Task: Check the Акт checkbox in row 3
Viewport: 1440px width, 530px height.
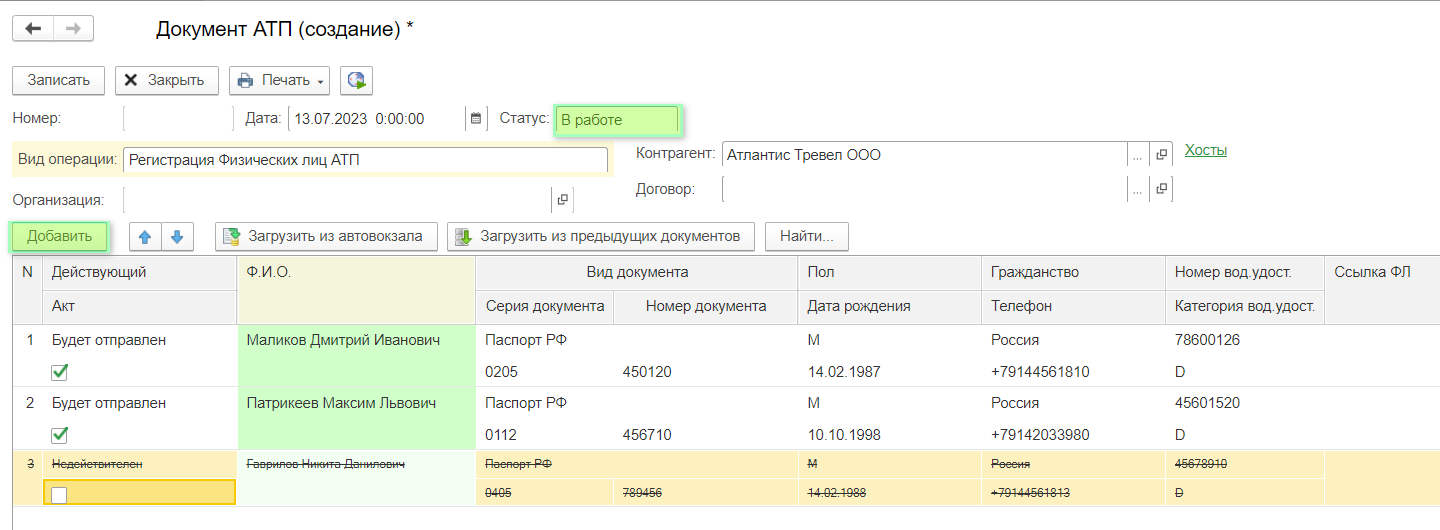Action: (x=60, y=494)
